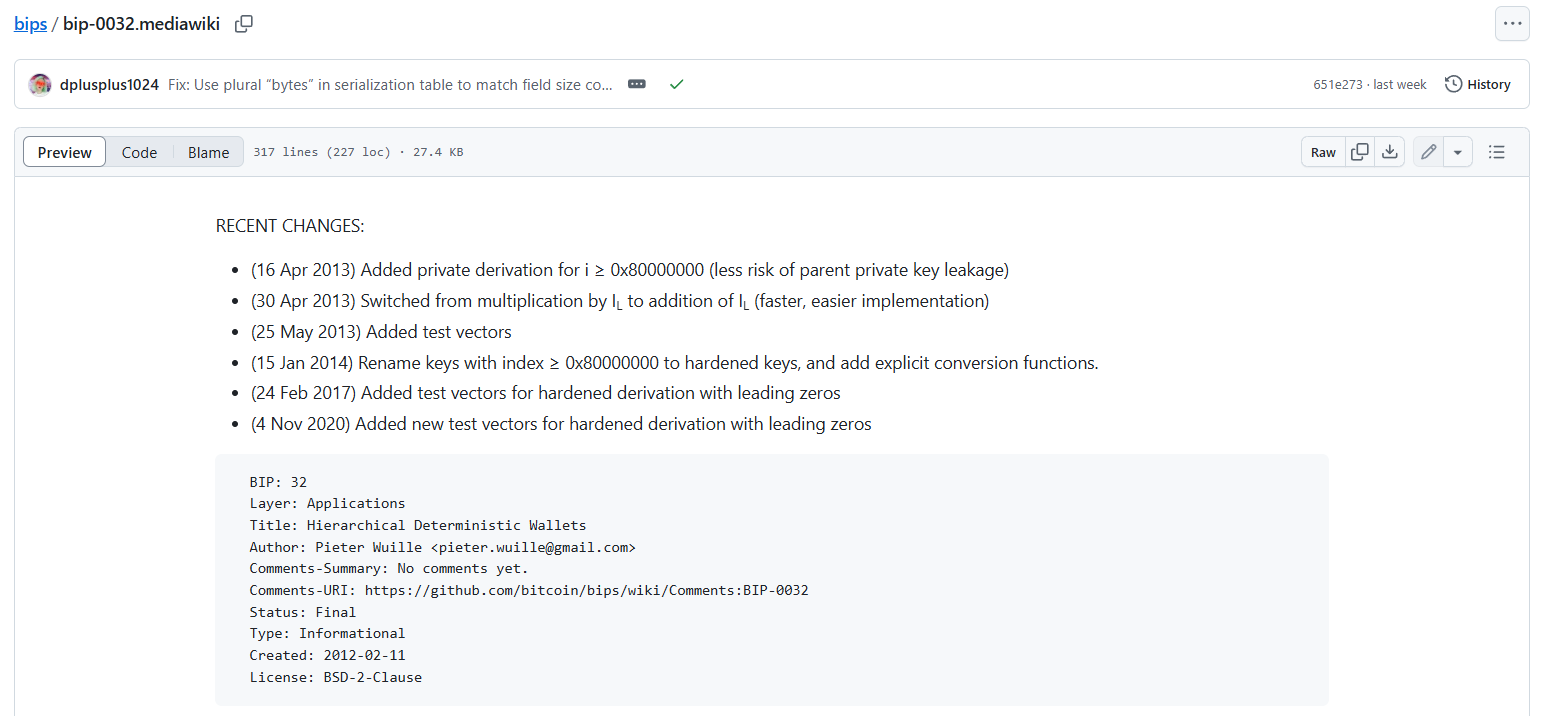Click the Layer: Applications line
Image resolution: width=1545 pixels, height=716 pixels.
pos(328,504)
